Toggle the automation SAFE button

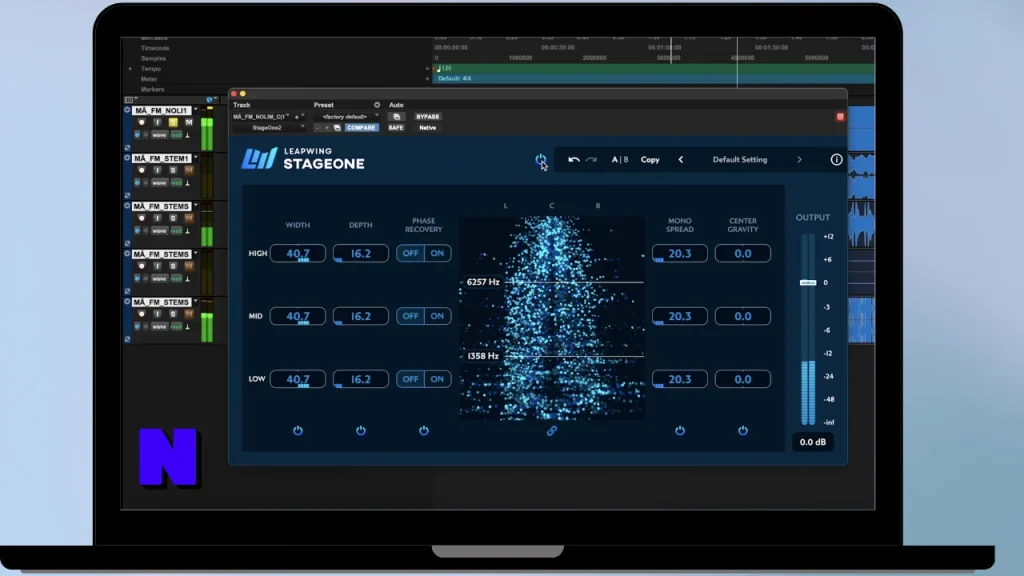396,128
